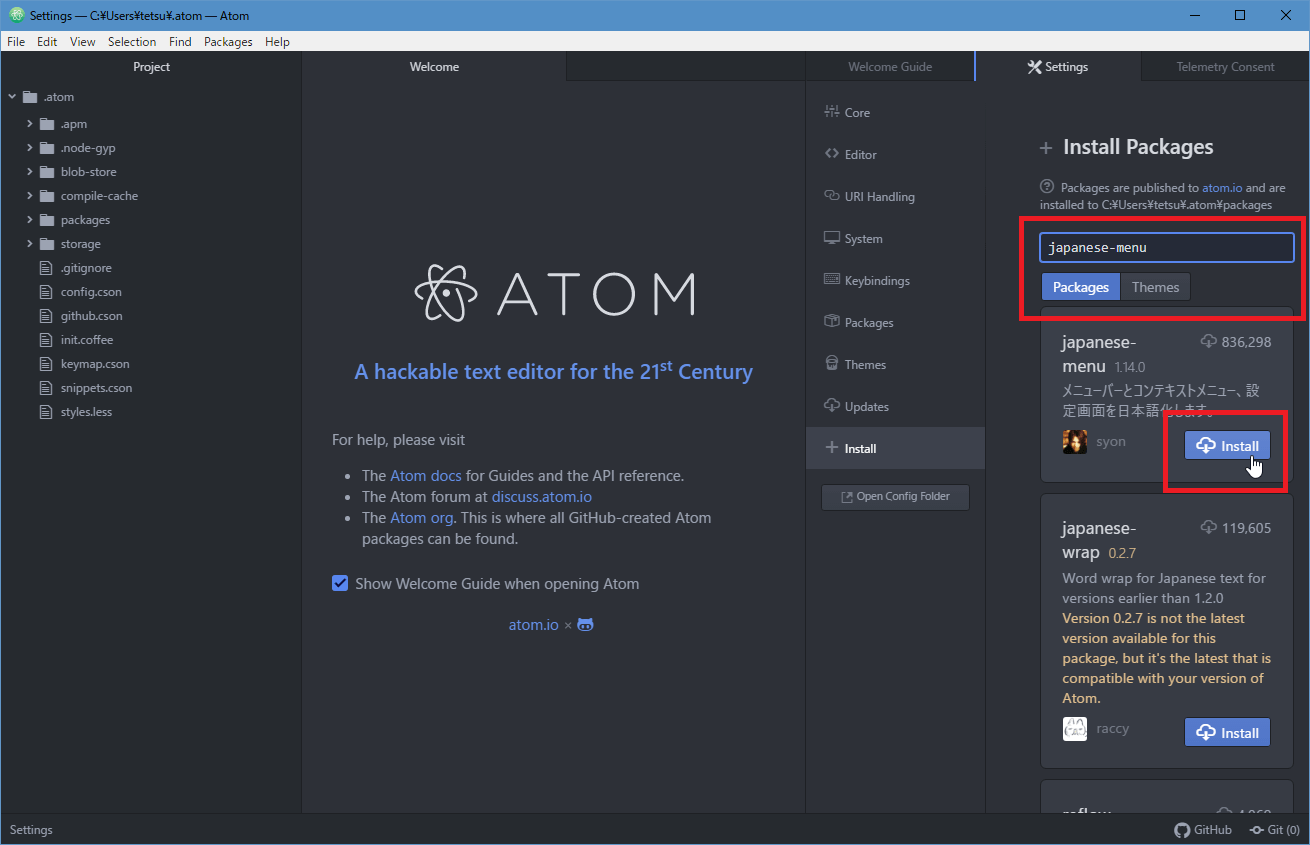This screenshot has width=1310, height=845.
Task: Collapse the .atom root folder
Action: point(12,97)
